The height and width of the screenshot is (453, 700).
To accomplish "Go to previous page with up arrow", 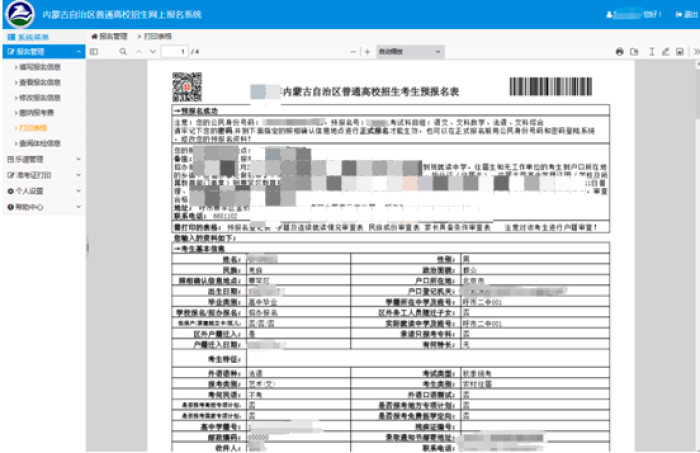I will pyautogui.click(x=139, y=50).
